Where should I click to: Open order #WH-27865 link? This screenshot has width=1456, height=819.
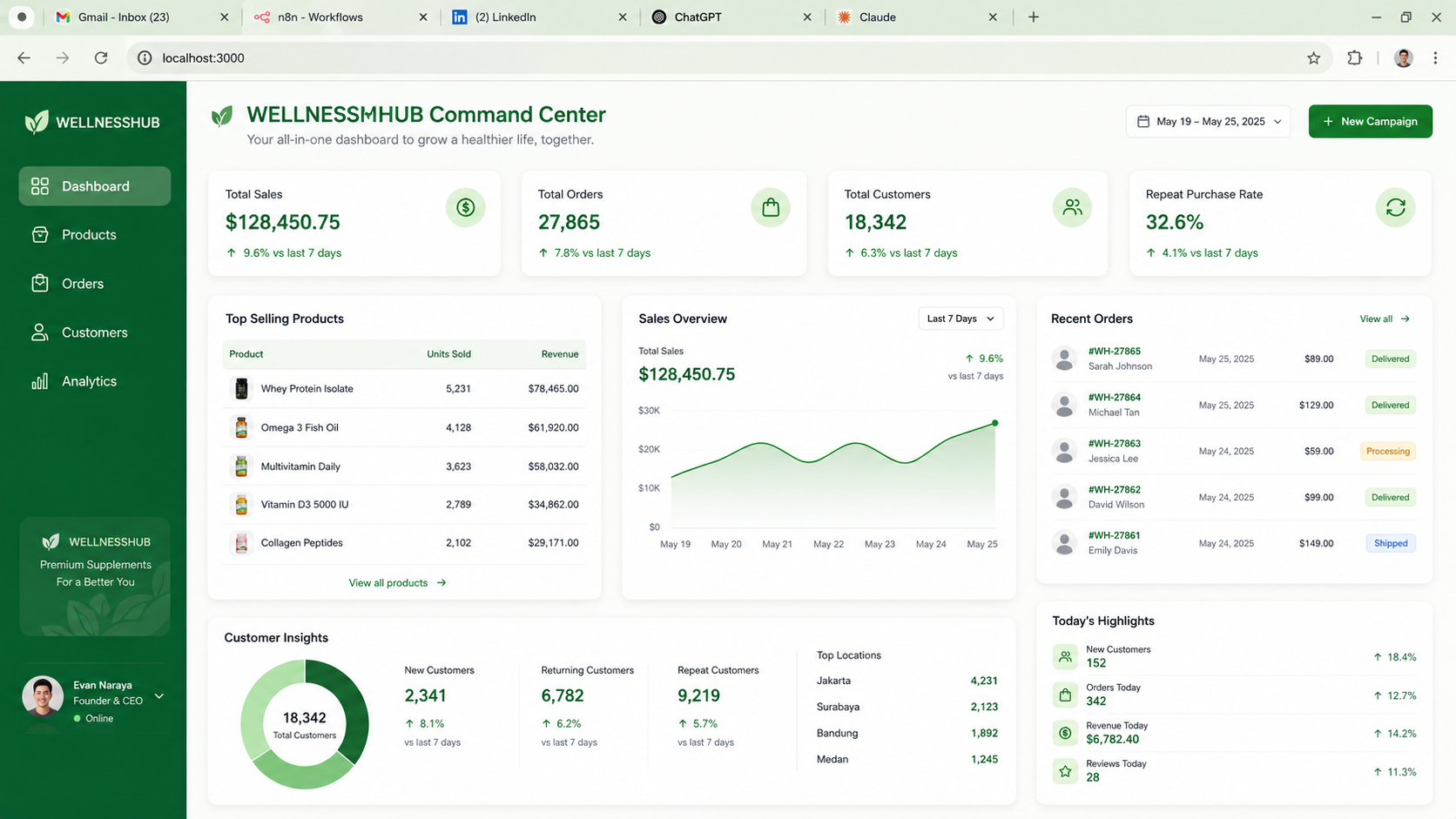1114,352
